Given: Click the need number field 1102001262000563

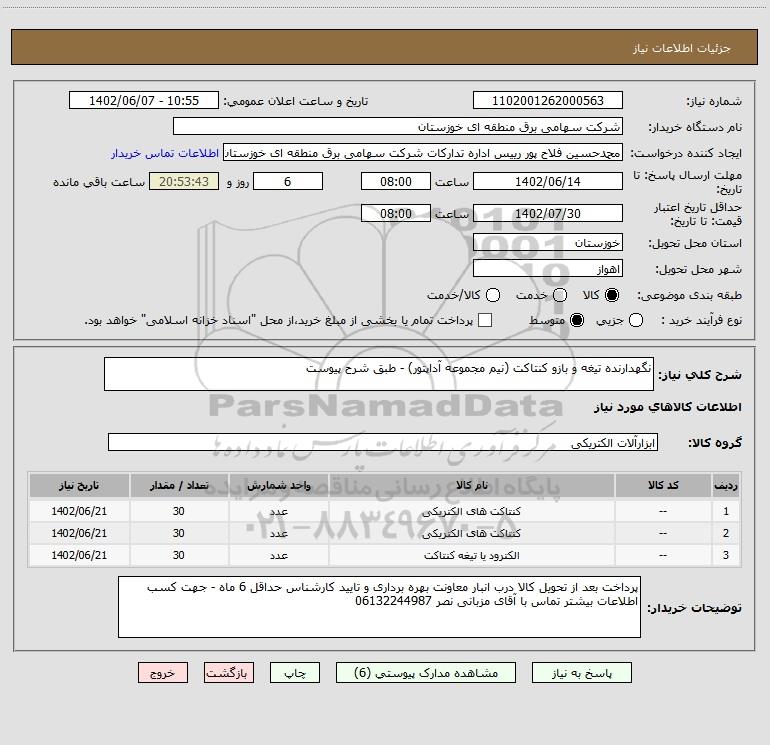Looking at the screenshot, I should point(547,101).
